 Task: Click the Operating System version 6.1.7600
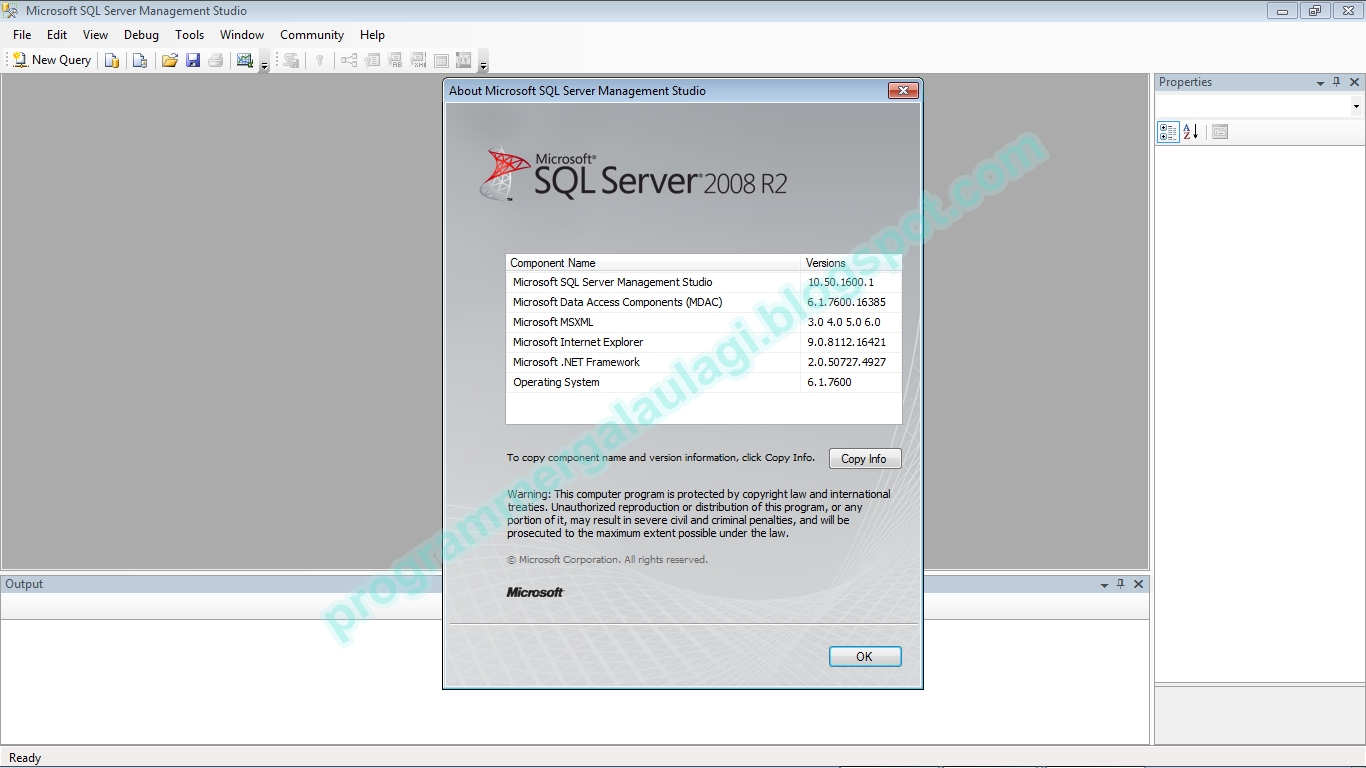click(x=830, y=382)
